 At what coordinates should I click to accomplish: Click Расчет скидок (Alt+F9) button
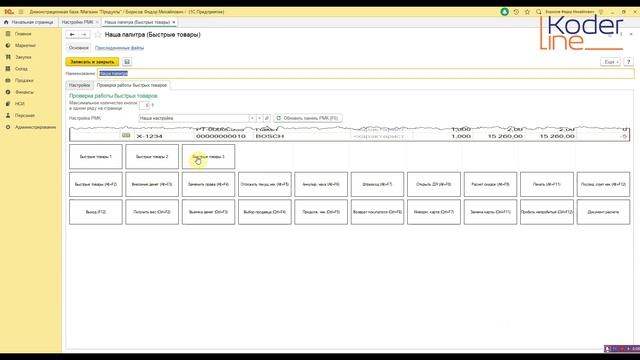(490, 184)
